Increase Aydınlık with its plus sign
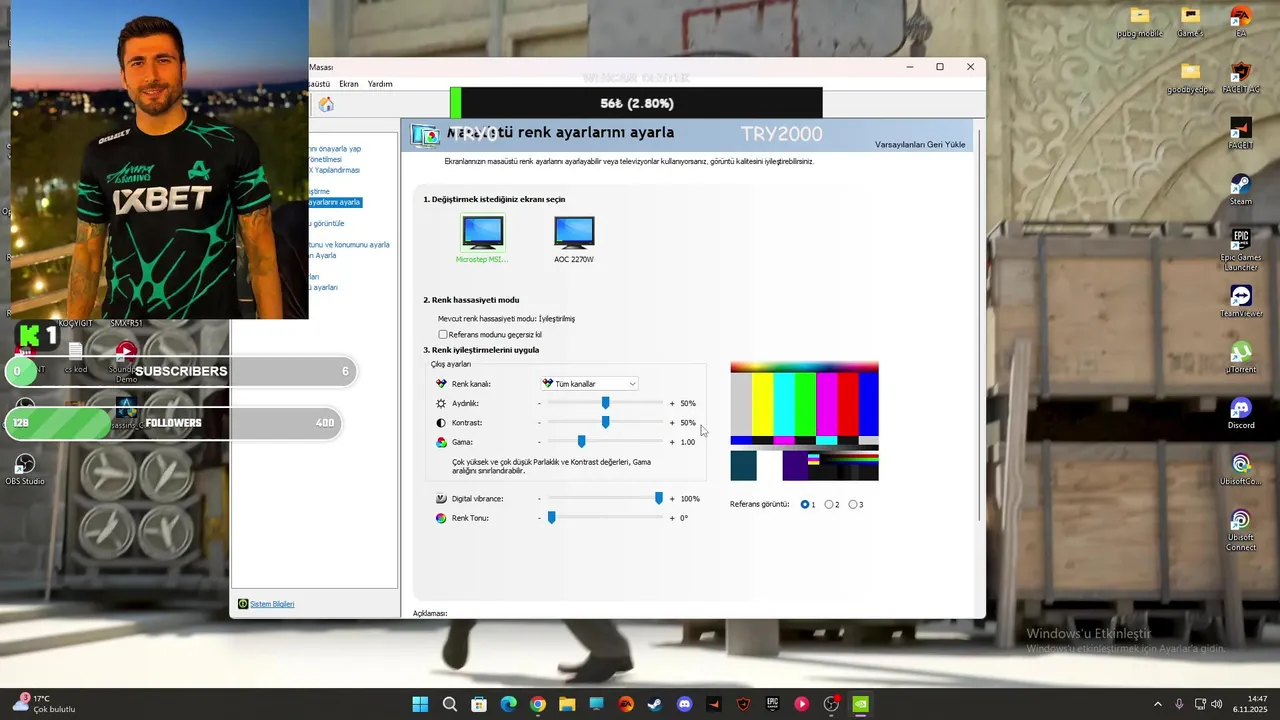The height and width of the screenshot is (720, 1280). coord(672,404)
